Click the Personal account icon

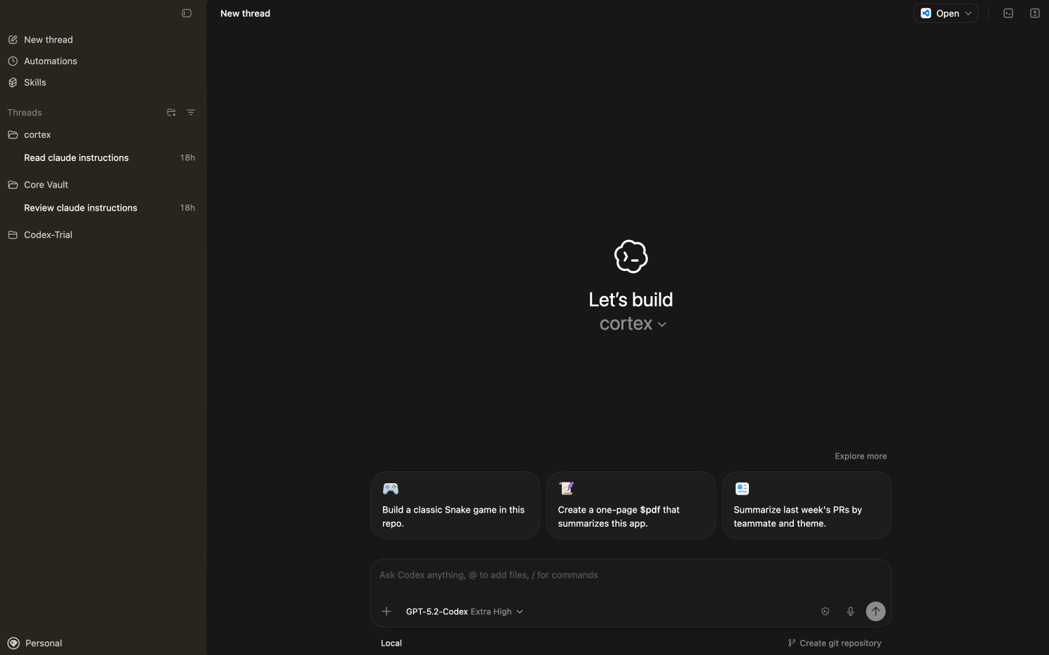point(13,643)
